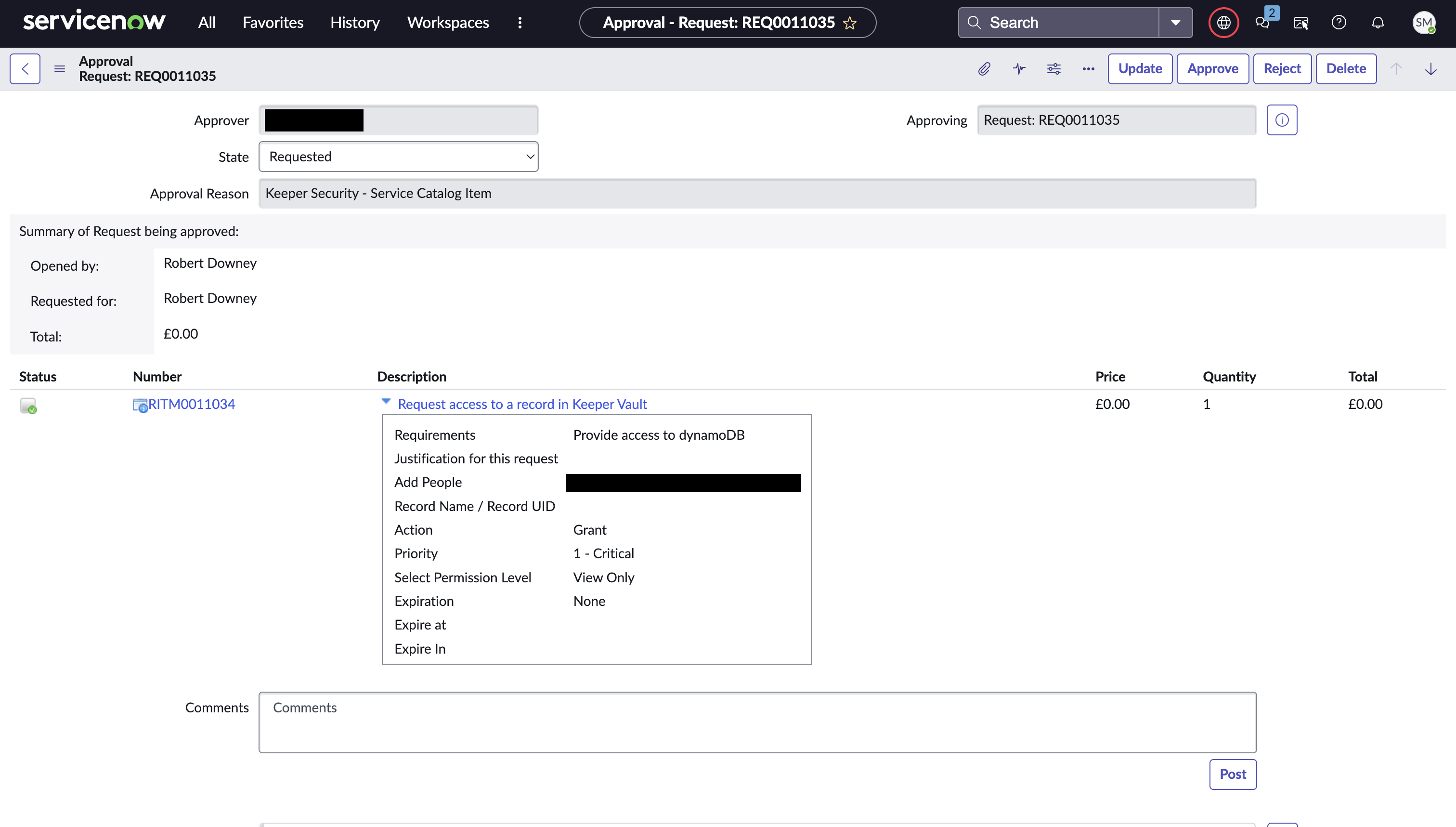Open the RITM0011034 requested item link
Viewport: 1456px width, 827px height.
191,404
